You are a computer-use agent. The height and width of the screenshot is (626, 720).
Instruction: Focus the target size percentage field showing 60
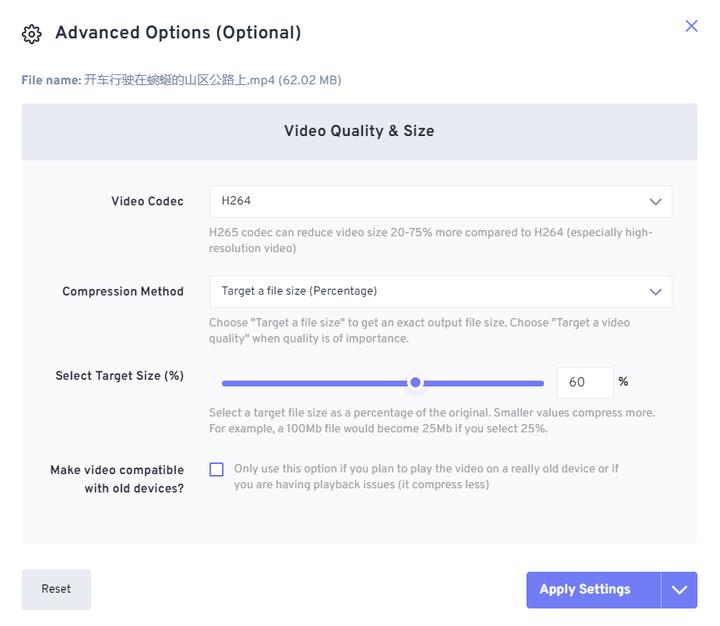(584, 383)
